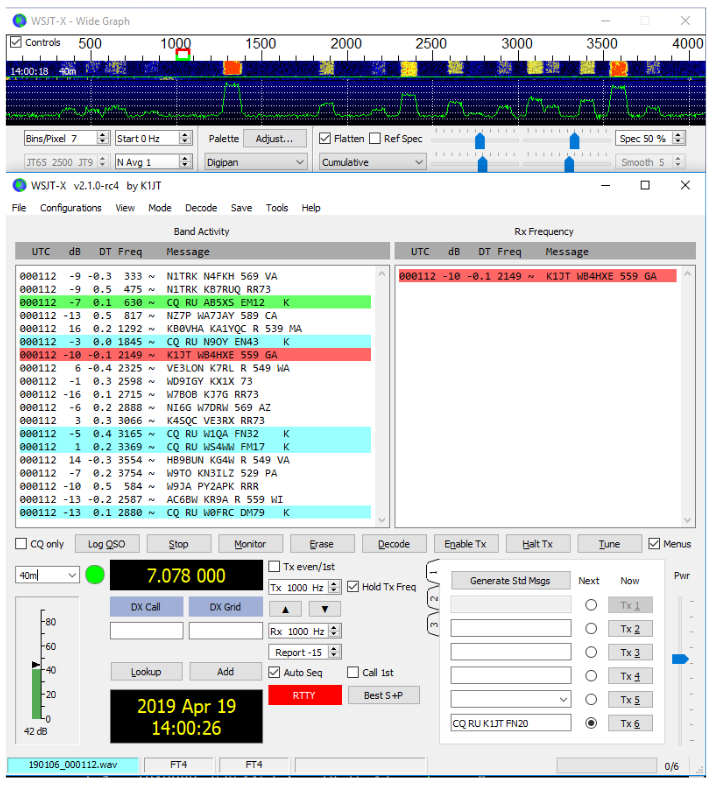Enable the Call 1st checkbox

pos(353,672)
